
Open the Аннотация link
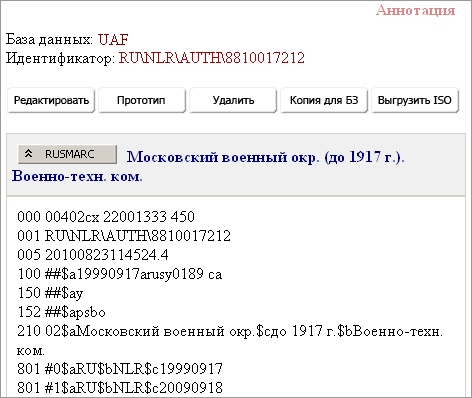(415, 10)
